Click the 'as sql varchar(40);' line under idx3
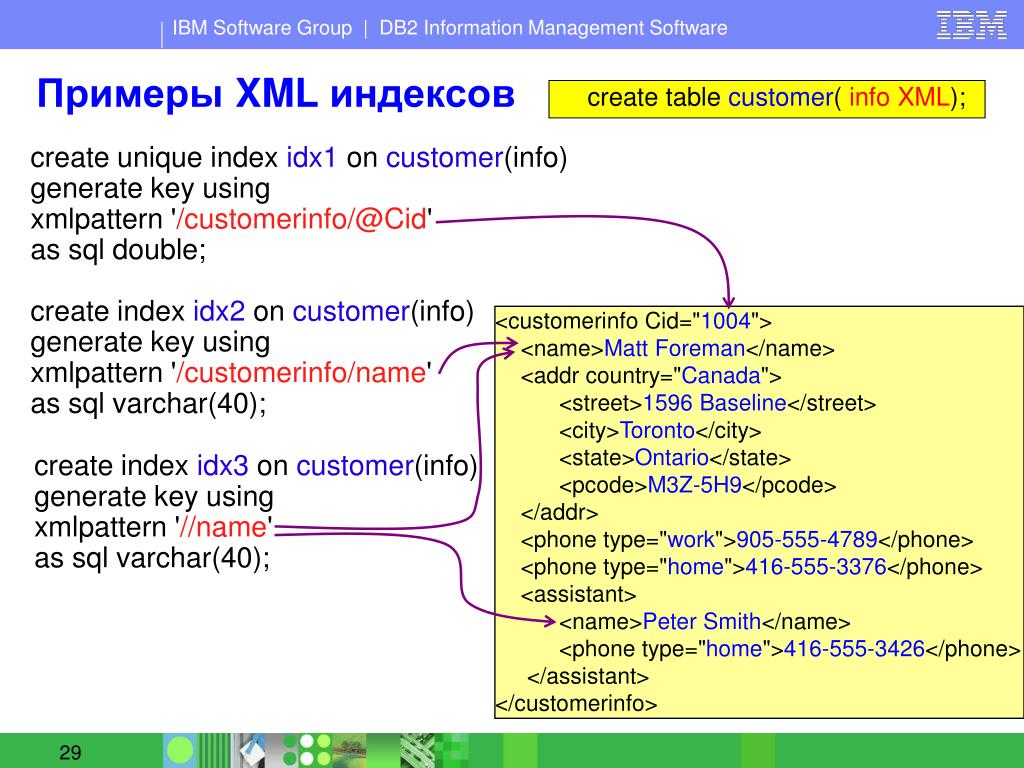 coord(152,558)
